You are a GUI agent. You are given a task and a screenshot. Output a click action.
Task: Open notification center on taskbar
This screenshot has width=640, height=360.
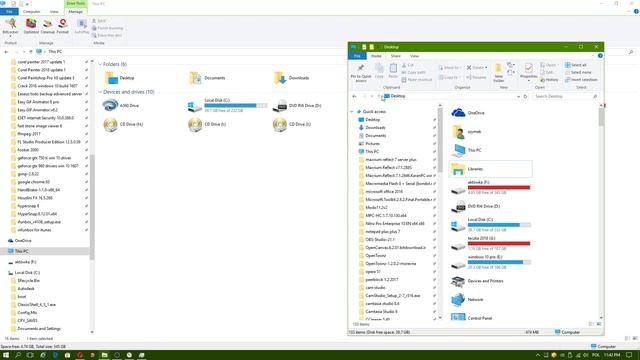tap(629, 355)
